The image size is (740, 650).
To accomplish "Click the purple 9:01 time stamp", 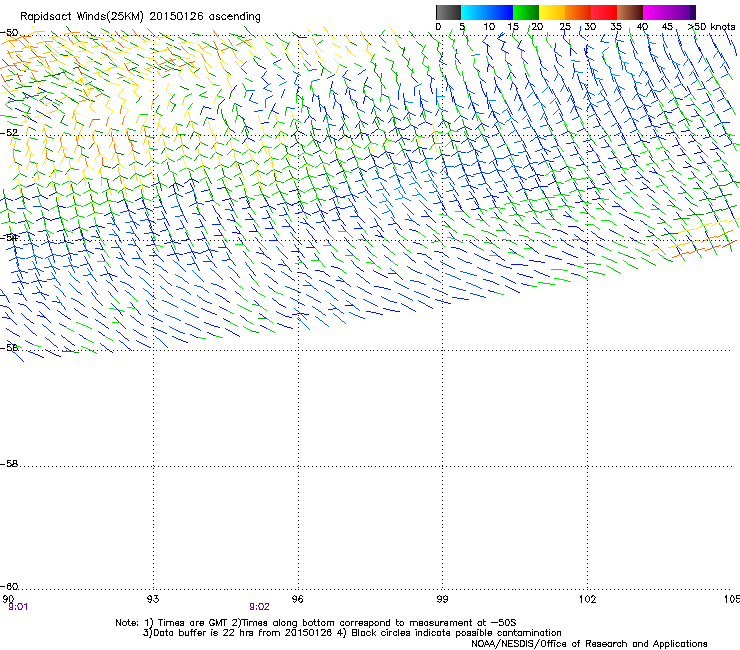I will pos(18,607).
